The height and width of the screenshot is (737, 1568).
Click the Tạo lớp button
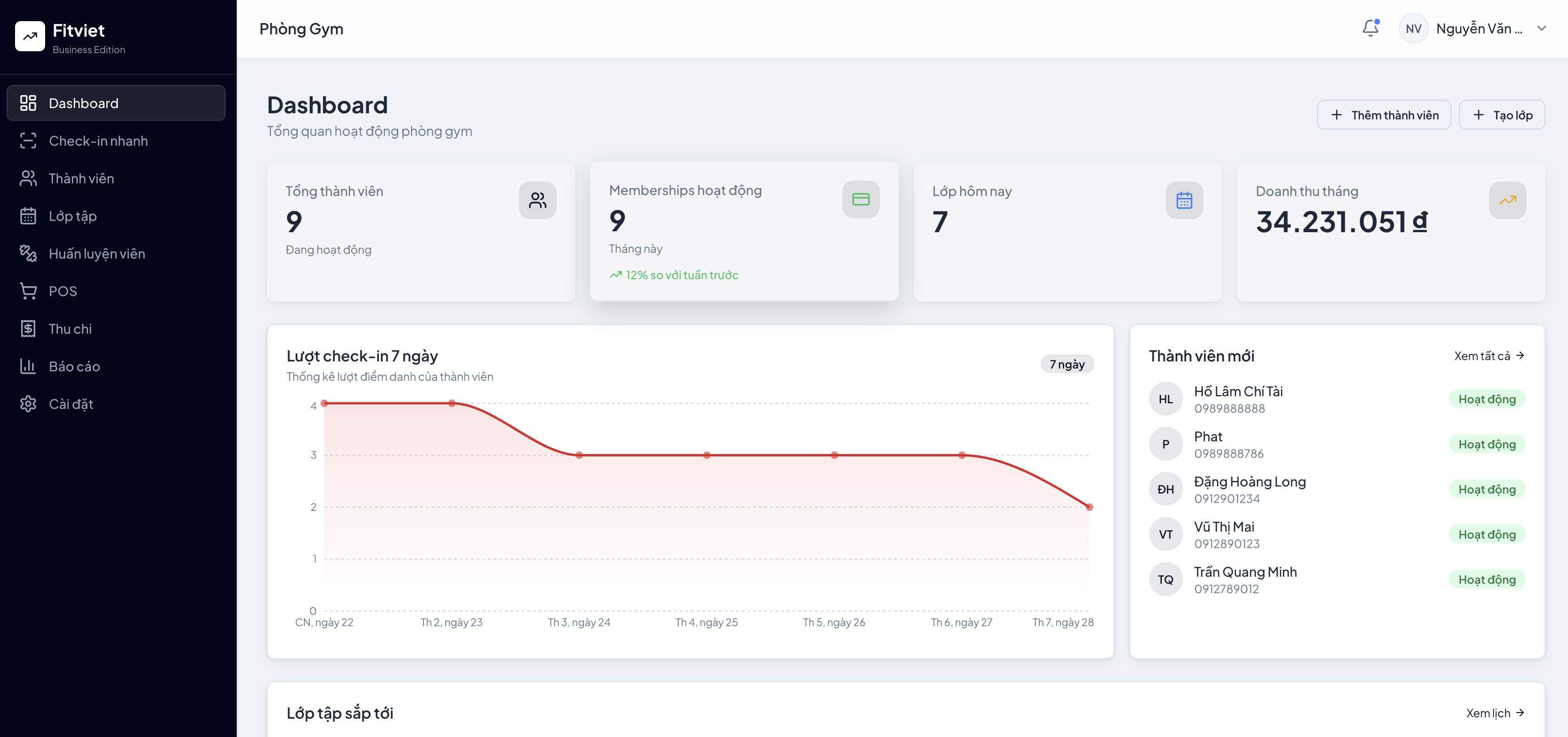coord(1501,115)
